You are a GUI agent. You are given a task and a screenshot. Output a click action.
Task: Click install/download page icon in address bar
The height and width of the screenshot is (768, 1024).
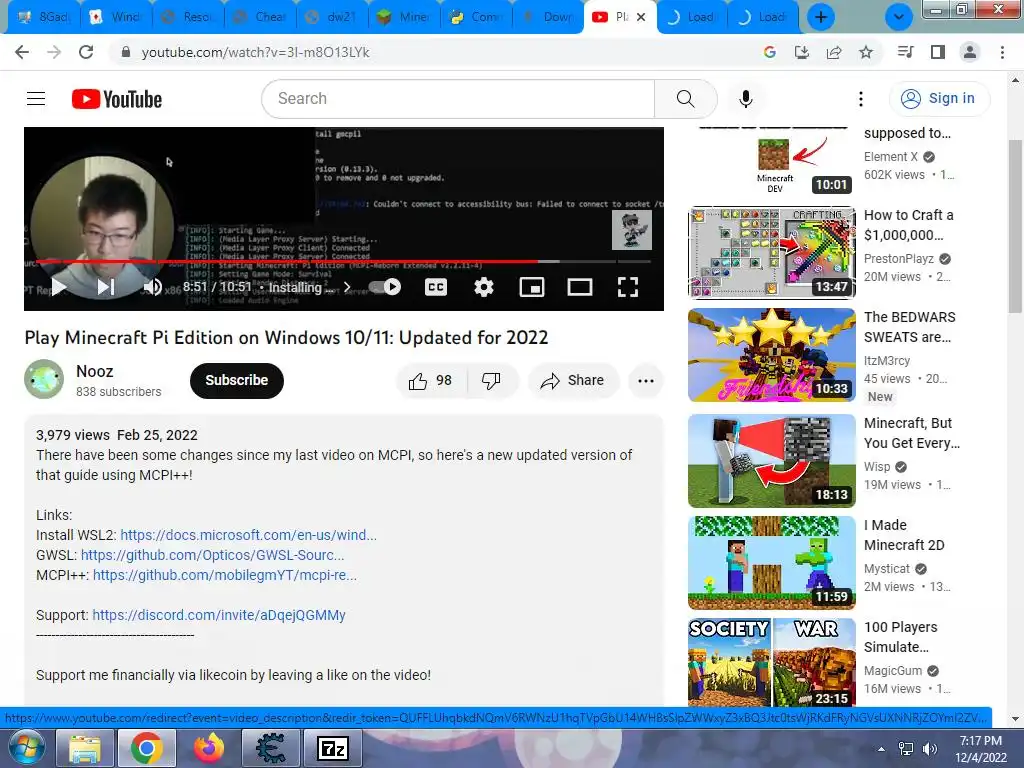[801, 52]
